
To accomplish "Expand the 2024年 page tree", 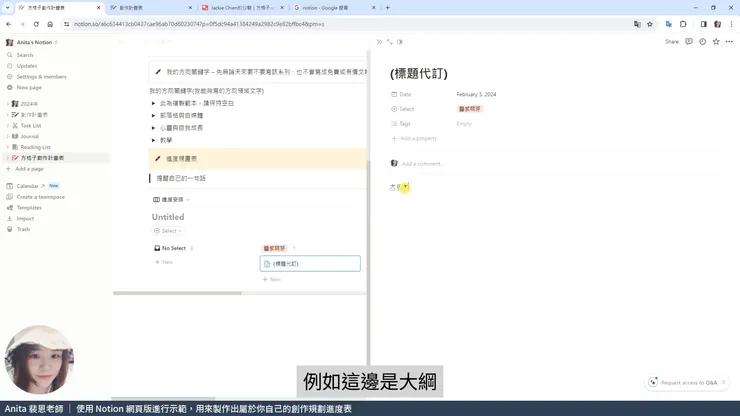I will 8,104.
